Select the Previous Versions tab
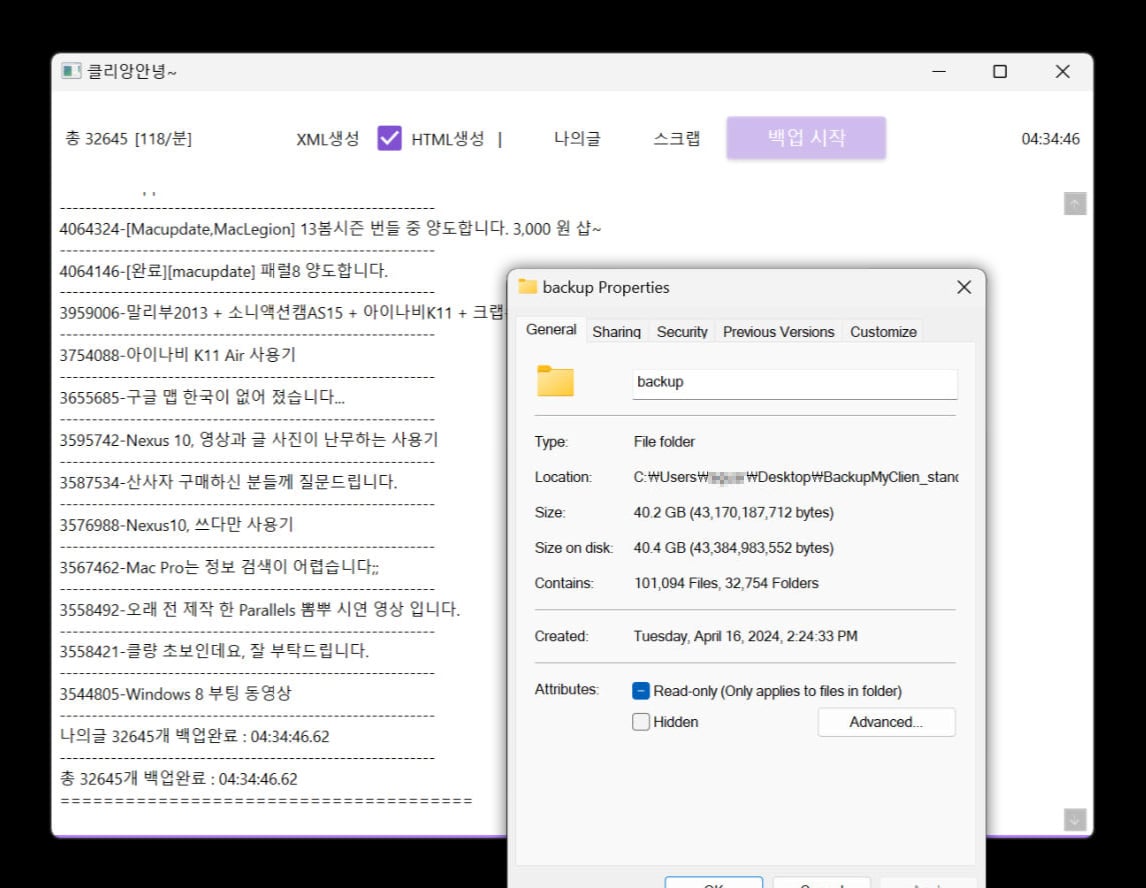Image resolution: width=1146 pixels, height=888 pixels. (x=778, y=332)
